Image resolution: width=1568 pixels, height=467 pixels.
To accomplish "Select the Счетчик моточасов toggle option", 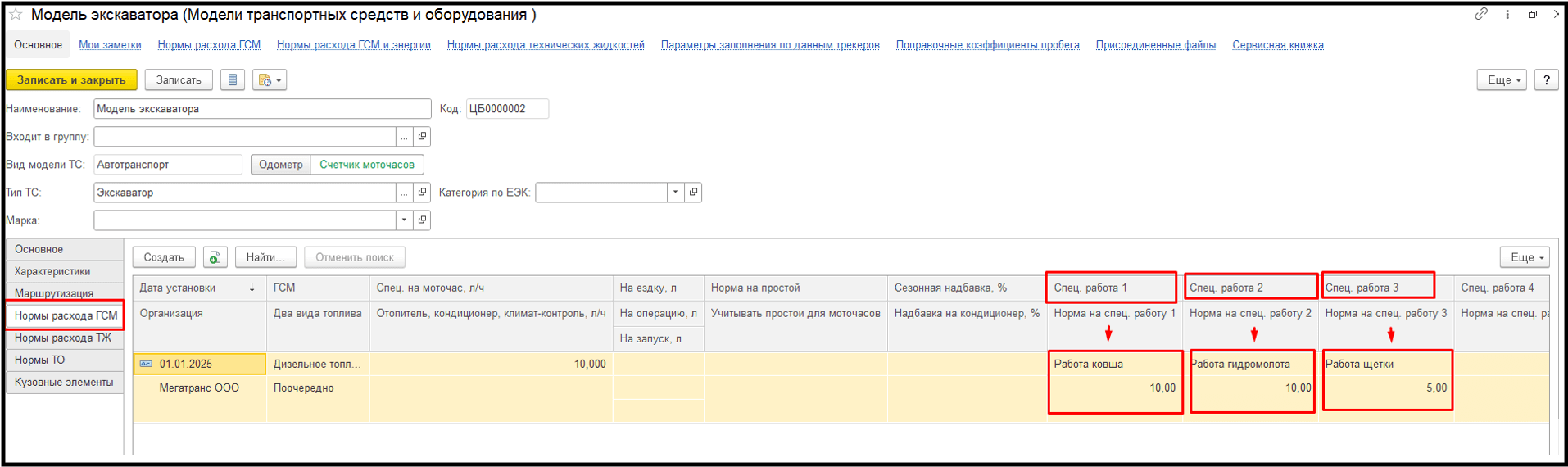I will tap(366, 165).
